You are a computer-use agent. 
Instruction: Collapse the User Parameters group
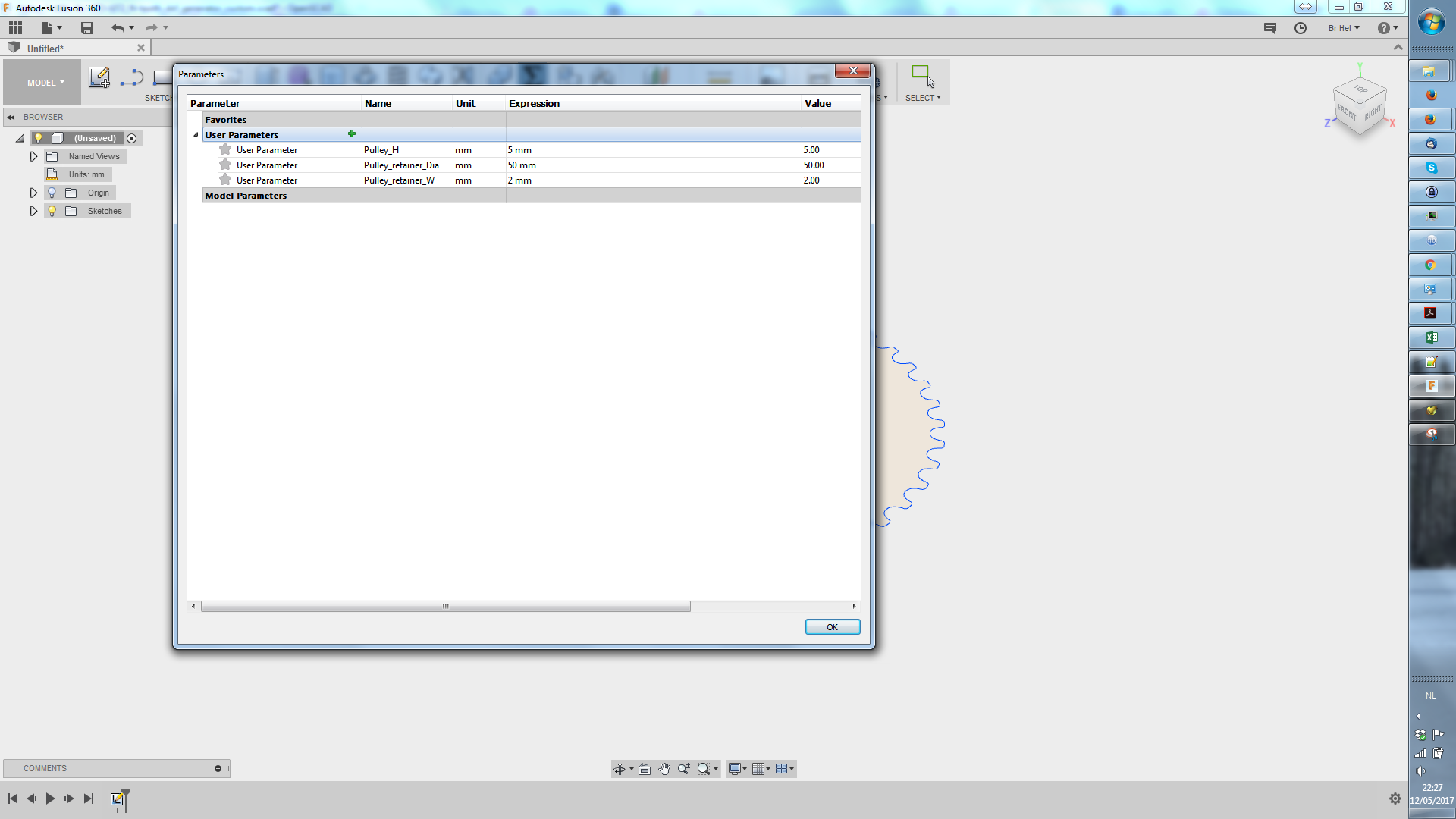[x=196, y=135]
